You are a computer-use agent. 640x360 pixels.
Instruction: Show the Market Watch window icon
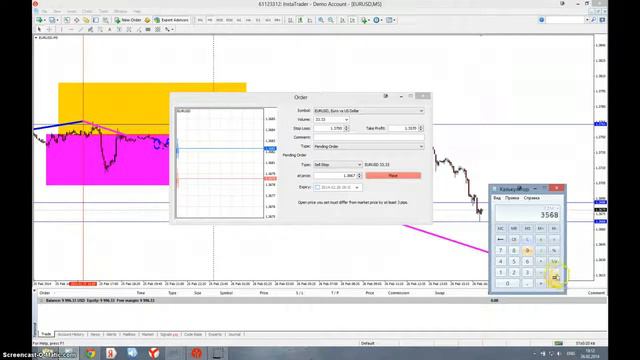tap(67, 20)
